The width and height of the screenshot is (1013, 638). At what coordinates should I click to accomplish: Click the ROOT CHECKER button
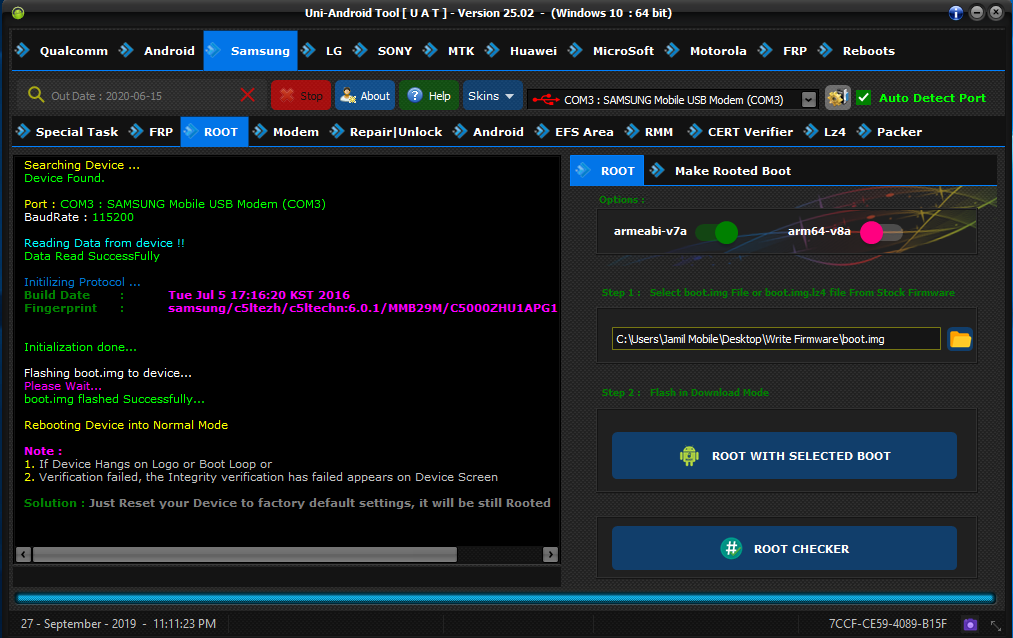(x=784, y=548)
